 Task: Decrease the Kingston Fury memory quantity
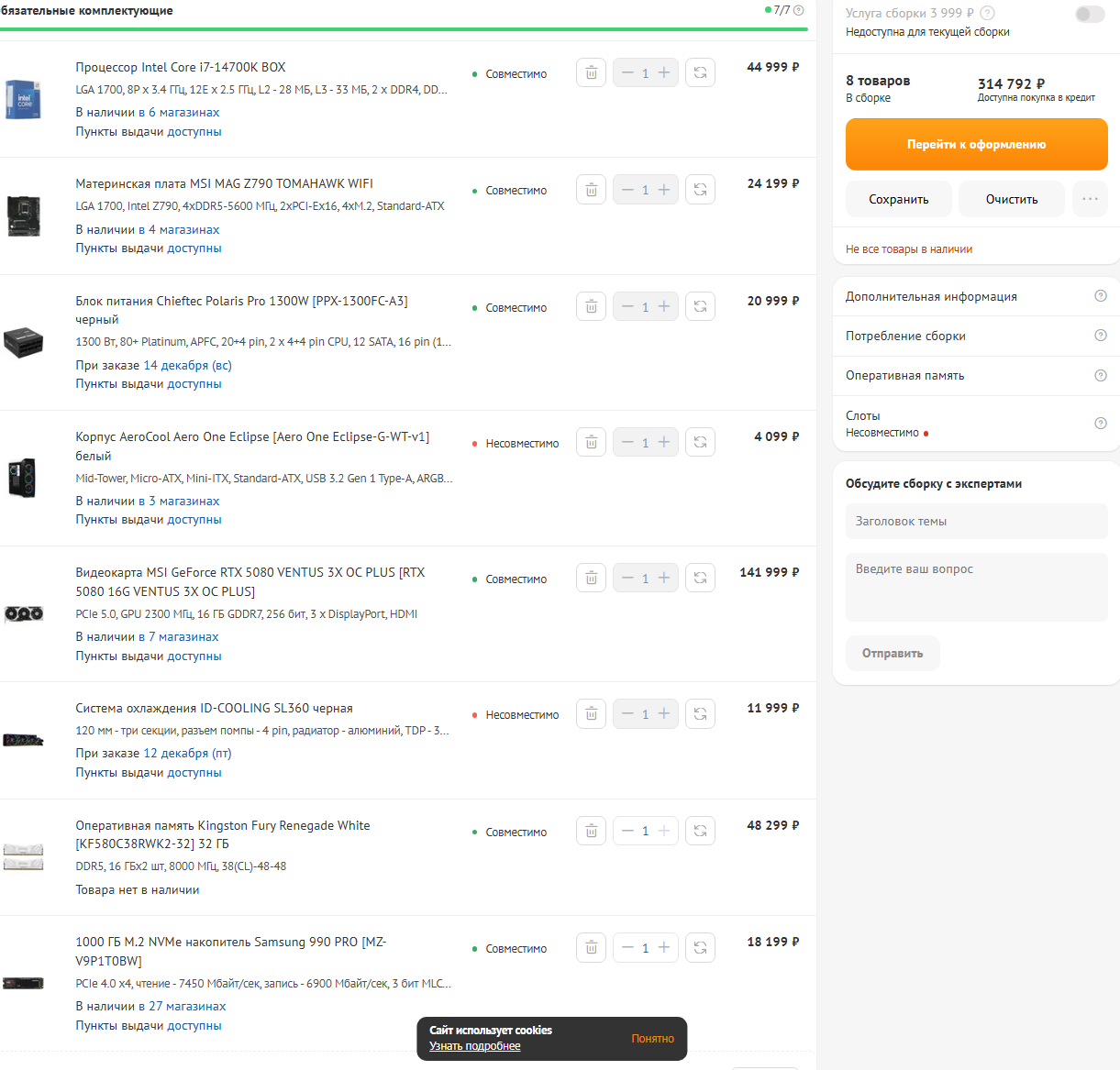point(627,832)
